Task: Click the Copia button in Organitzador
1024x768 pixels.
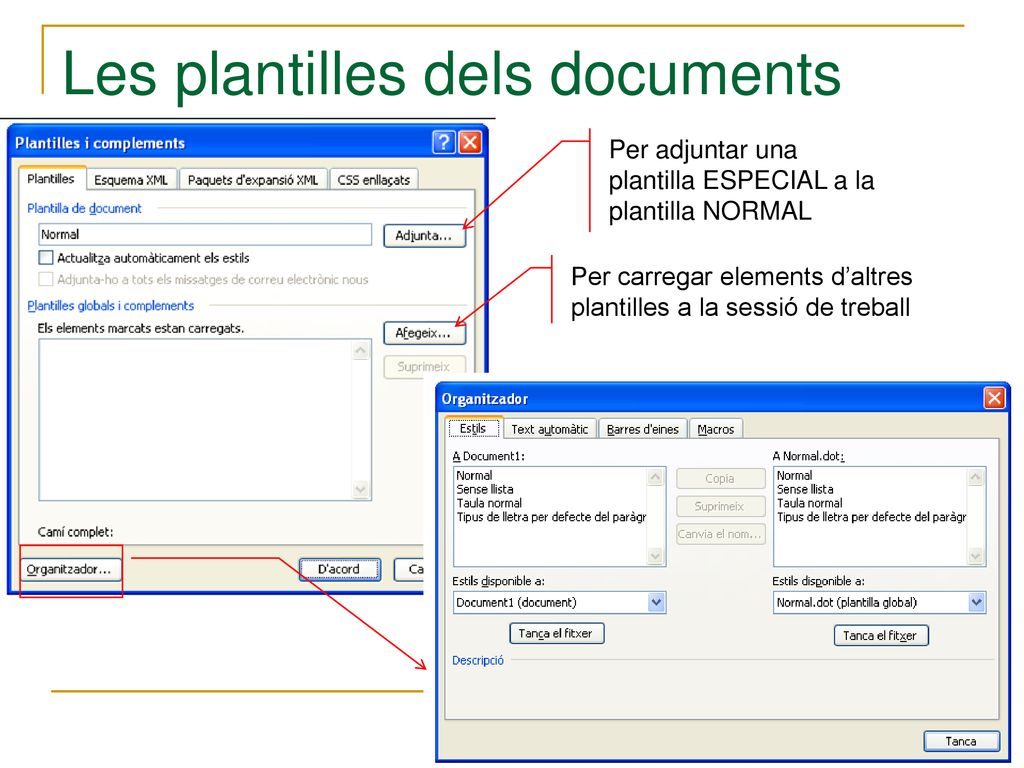Action: click(x=720, y=478)
